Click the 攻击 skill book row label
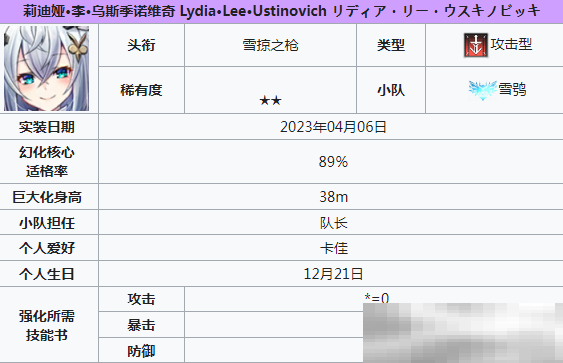The height and width of the screenshot is (363, 563). [x=141, y=299]
